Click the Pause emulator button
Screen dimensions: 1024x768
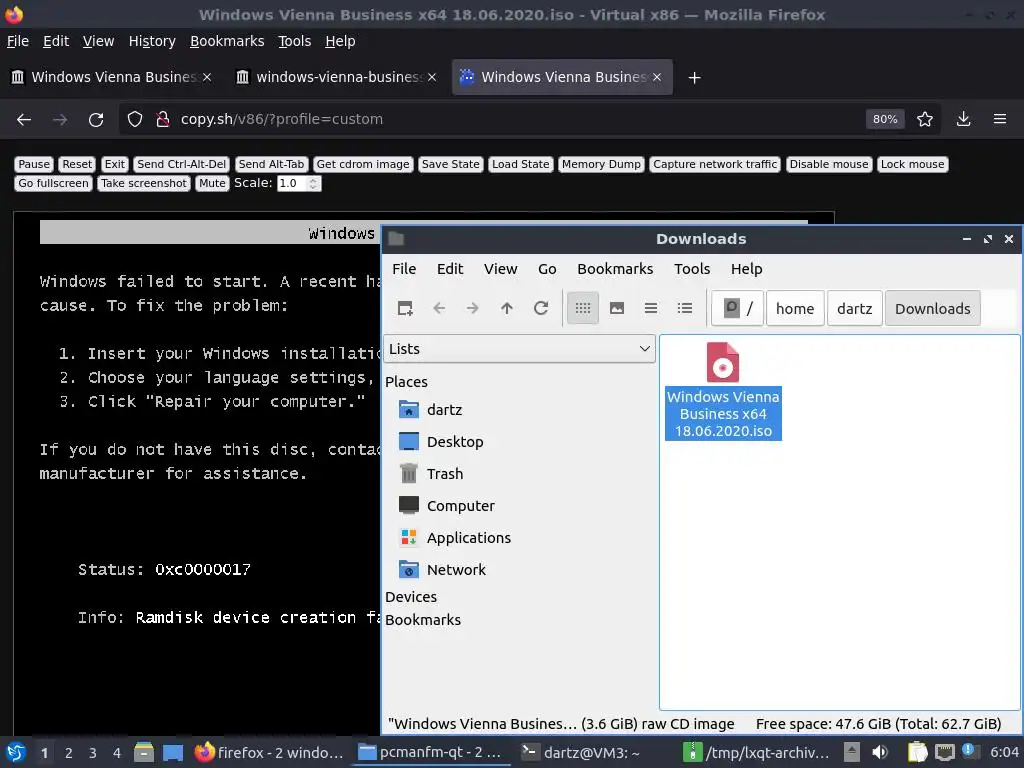click(x=34, y=165)
